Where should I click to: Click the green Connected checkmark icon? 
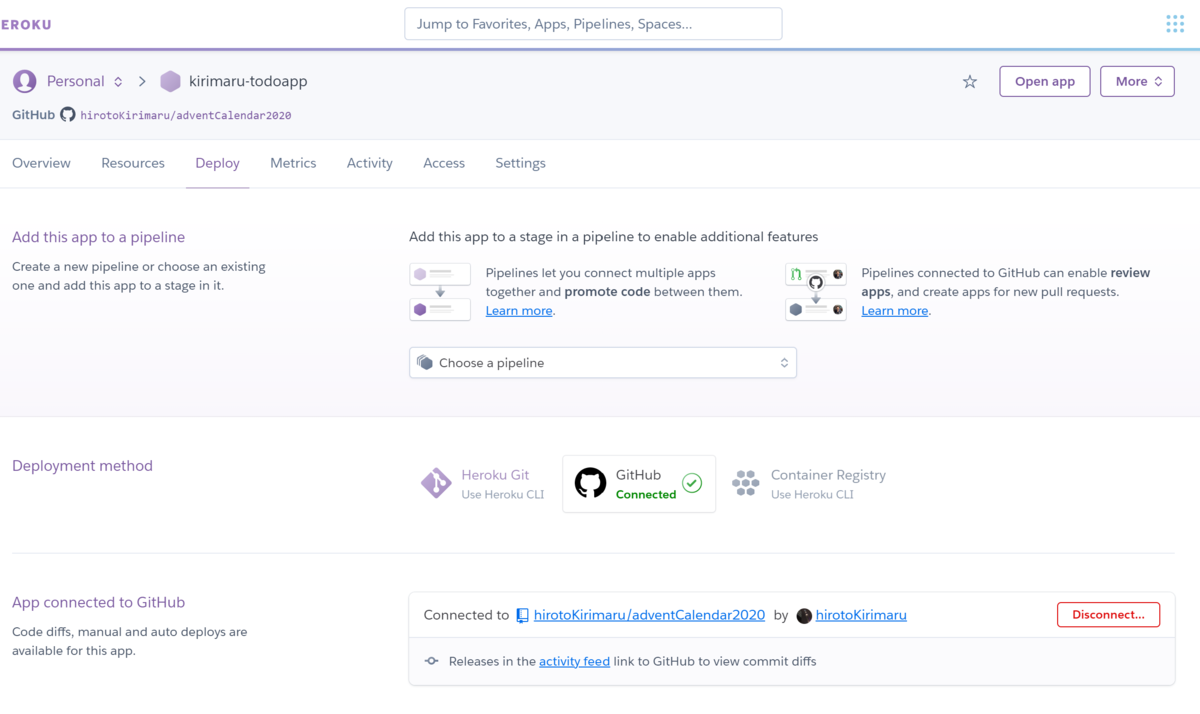pos(692,484)
